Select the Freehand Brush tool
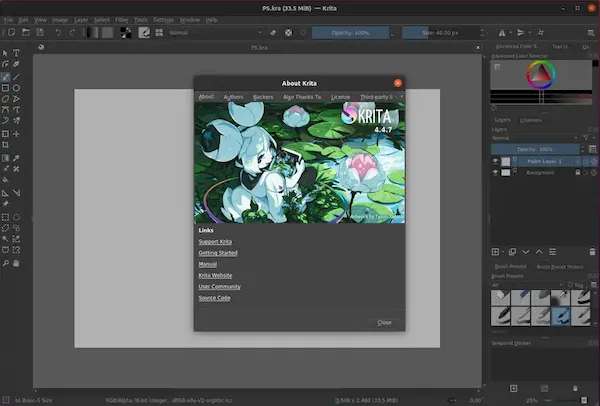The image size is (600, 406). (x=5, y=77)
